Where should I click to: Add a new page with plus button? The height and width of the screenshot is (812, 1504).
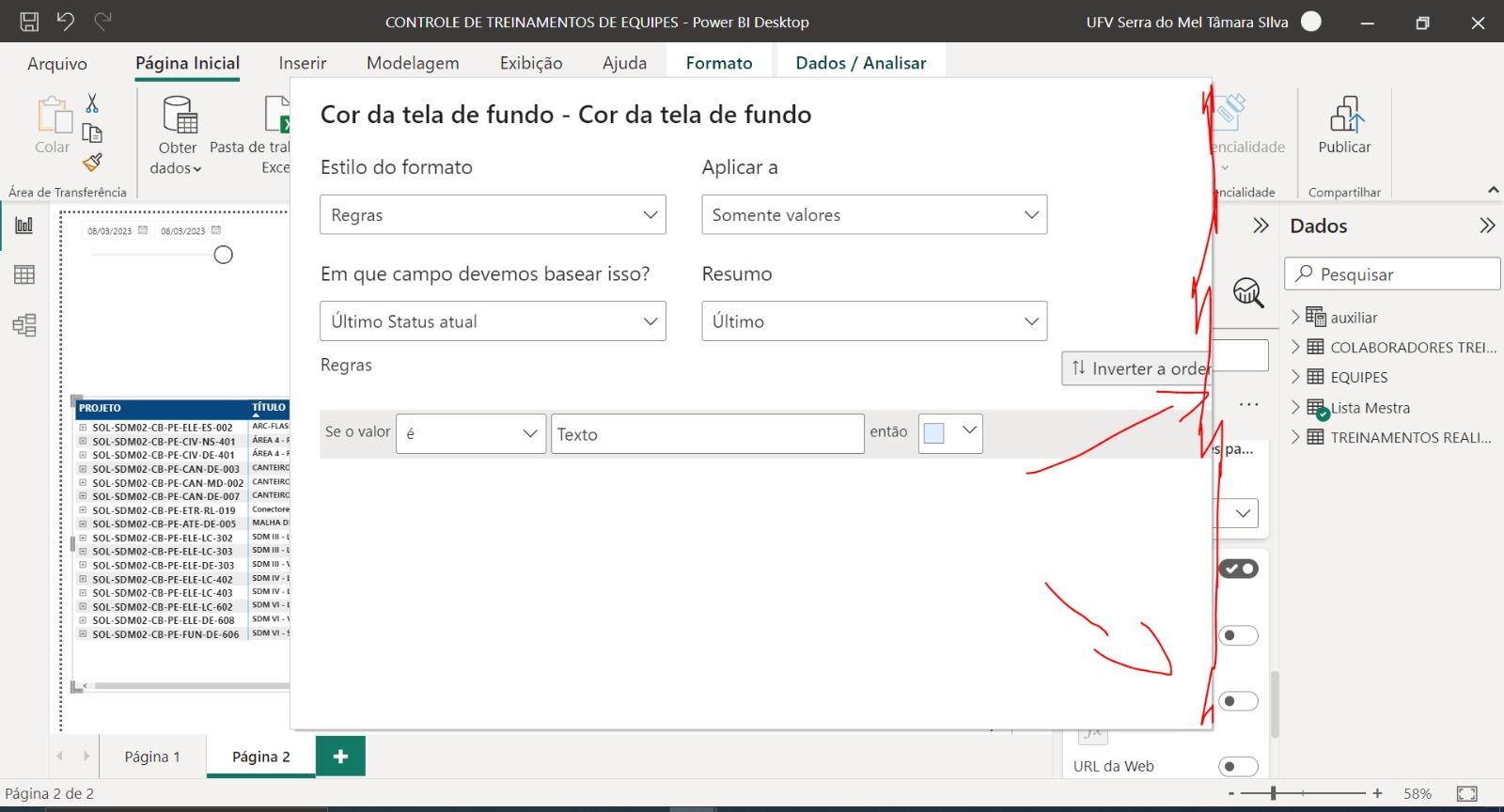coord(340,757)
